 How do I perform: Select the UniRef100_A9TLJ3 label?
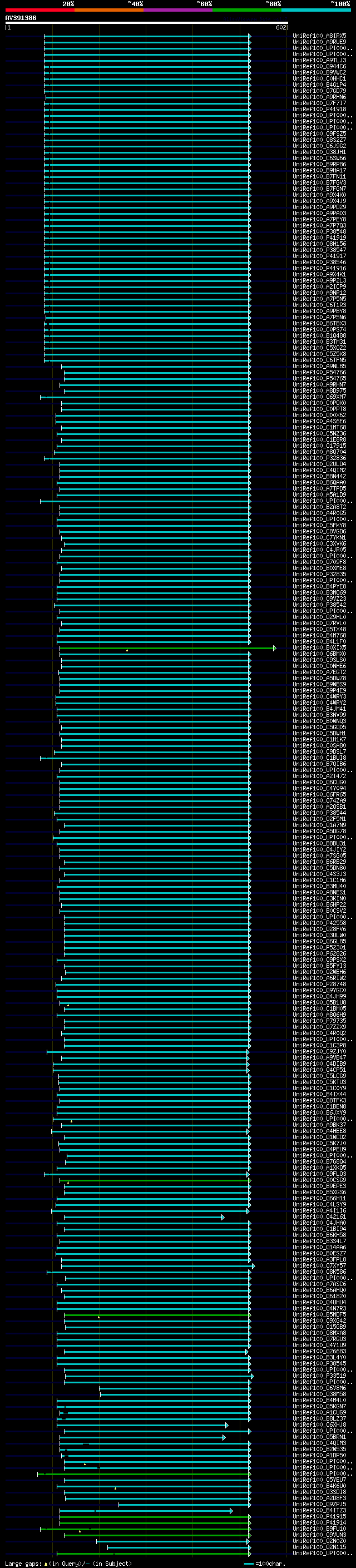coord(319,60)
